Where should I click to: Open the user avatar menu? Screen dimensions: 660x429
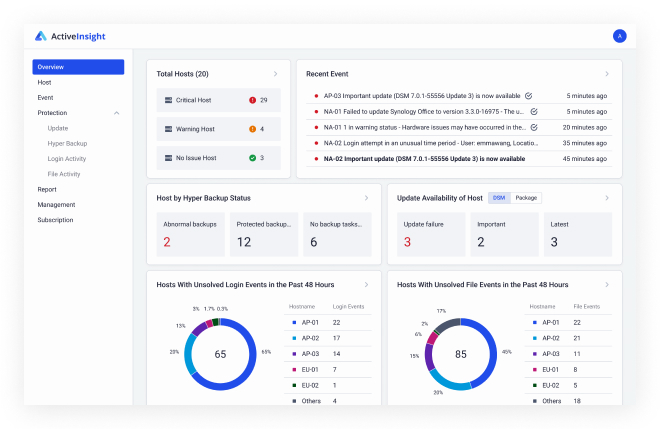coord(619,36)
